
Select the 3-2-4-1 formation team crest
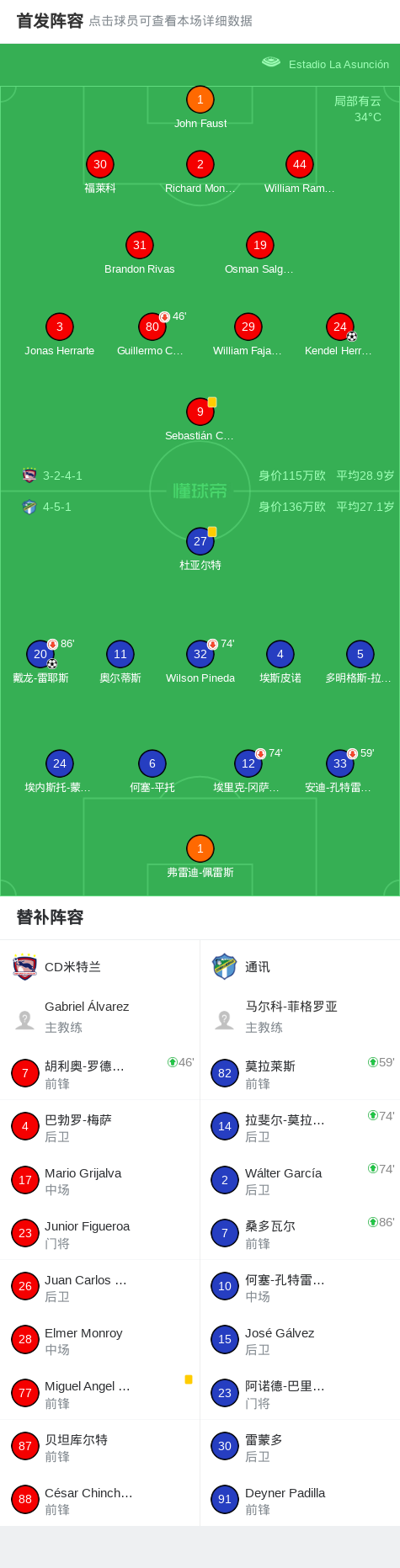tap(29, 476)
